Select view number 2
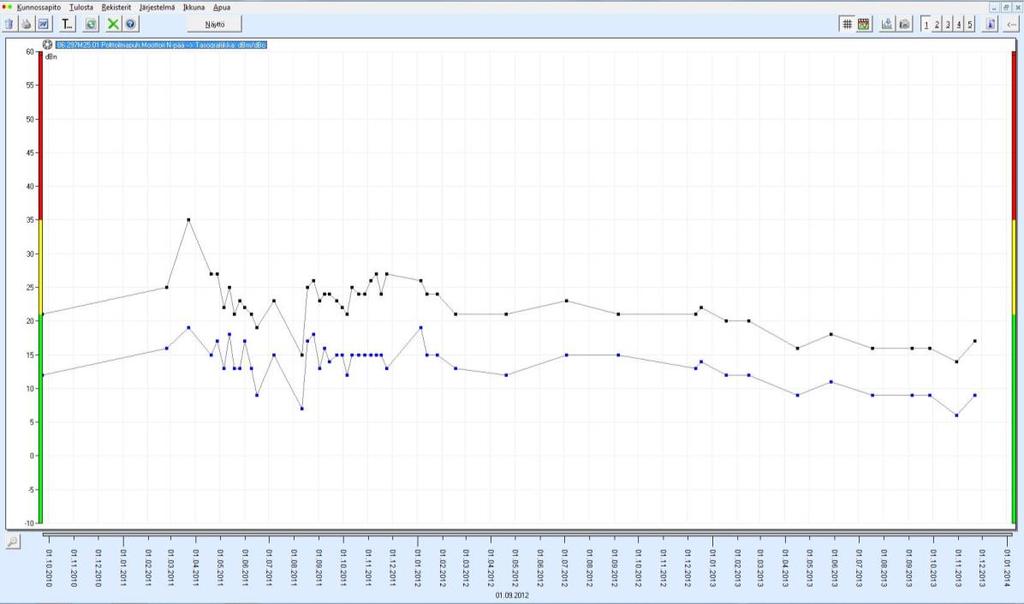 (937, 24)
